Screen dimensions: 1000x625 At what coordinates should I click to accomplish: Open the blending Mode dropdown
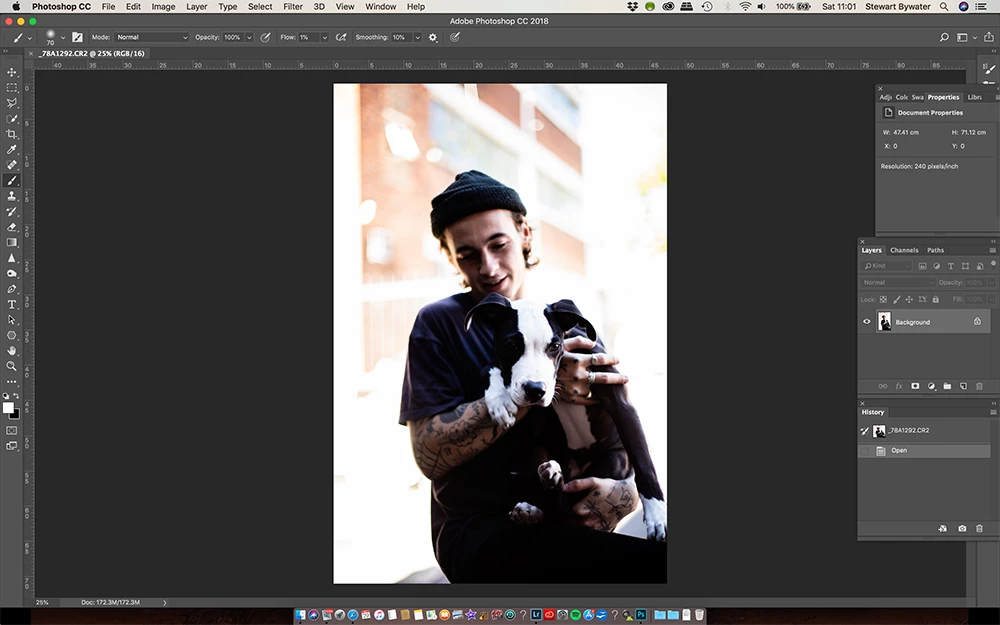click(152, 37)
